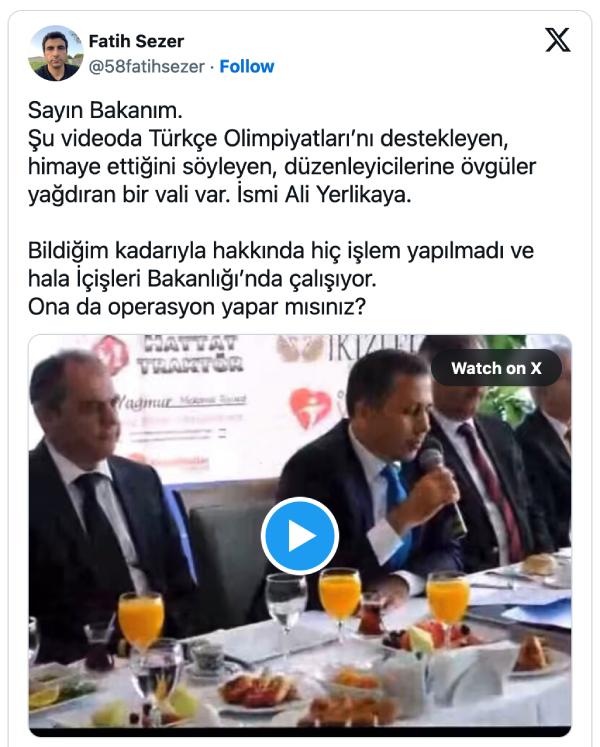Screen dimensions: 600x747
Task: Click the black bar at the video's bottom edge
Action: point(300,731)
